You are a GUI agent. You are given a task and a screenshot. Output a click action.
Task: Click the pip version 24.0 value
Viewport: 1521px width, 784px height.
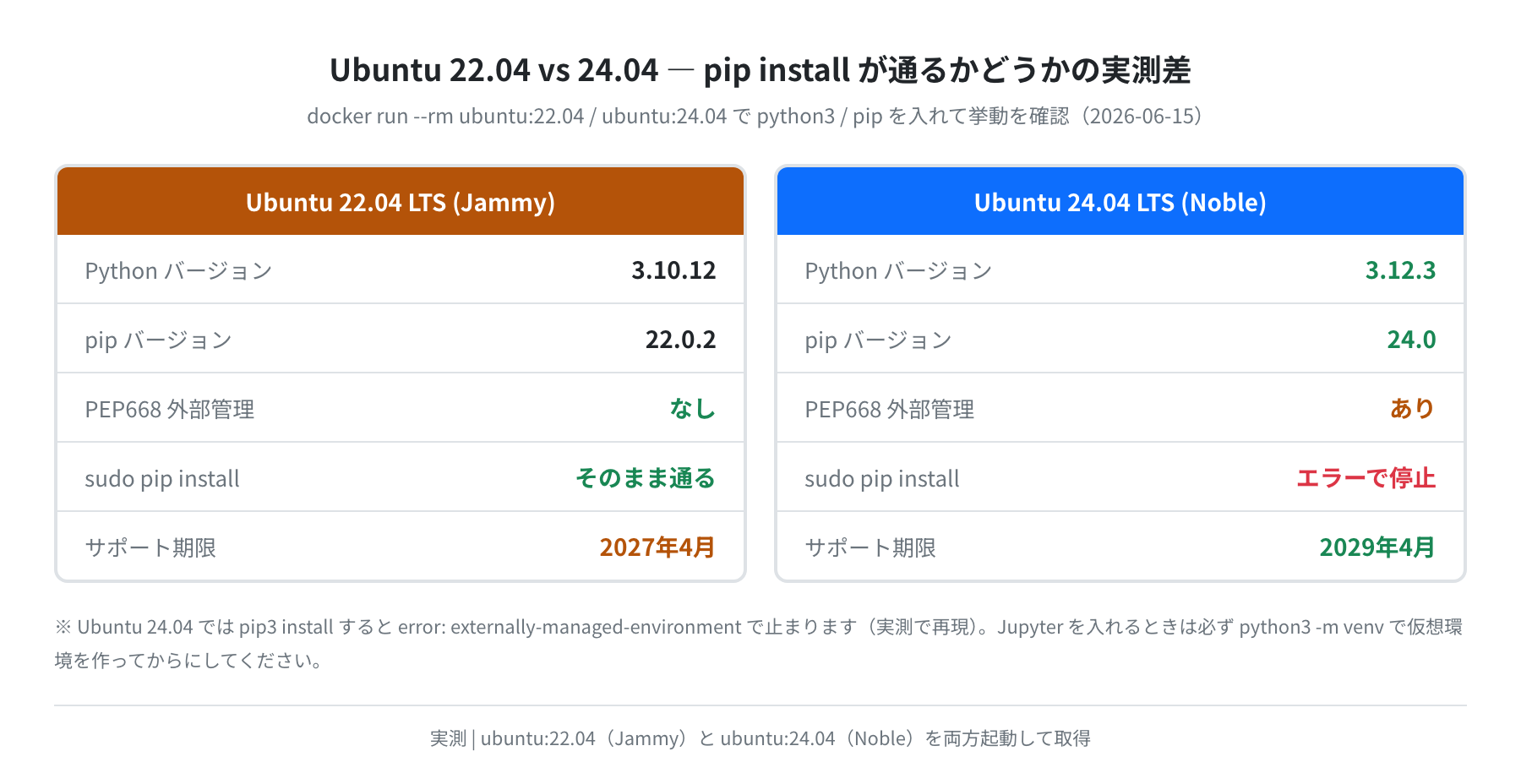point(1411,340)
